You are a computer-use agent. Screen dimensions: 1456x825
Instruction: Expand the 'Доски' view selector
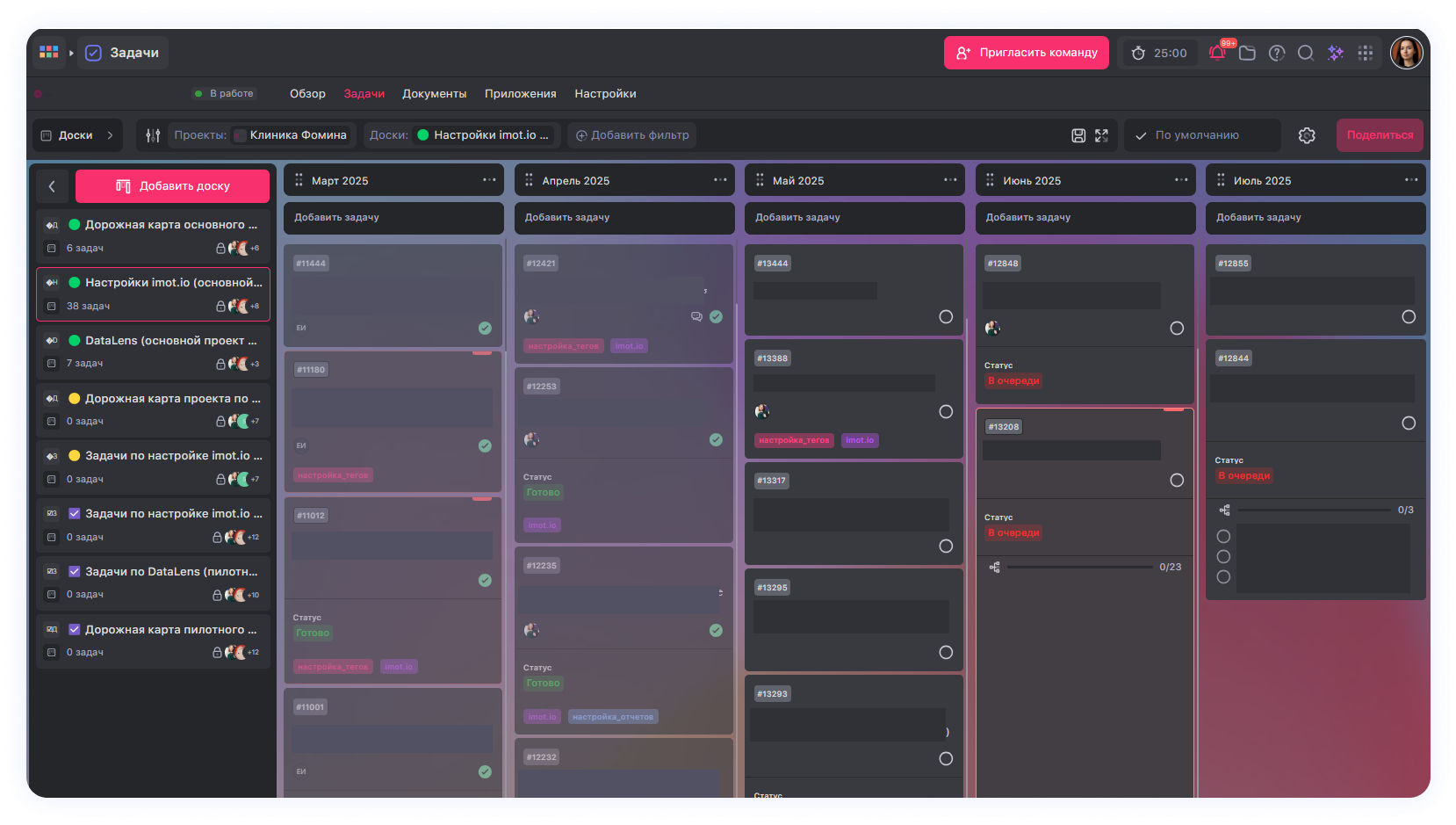77,135
